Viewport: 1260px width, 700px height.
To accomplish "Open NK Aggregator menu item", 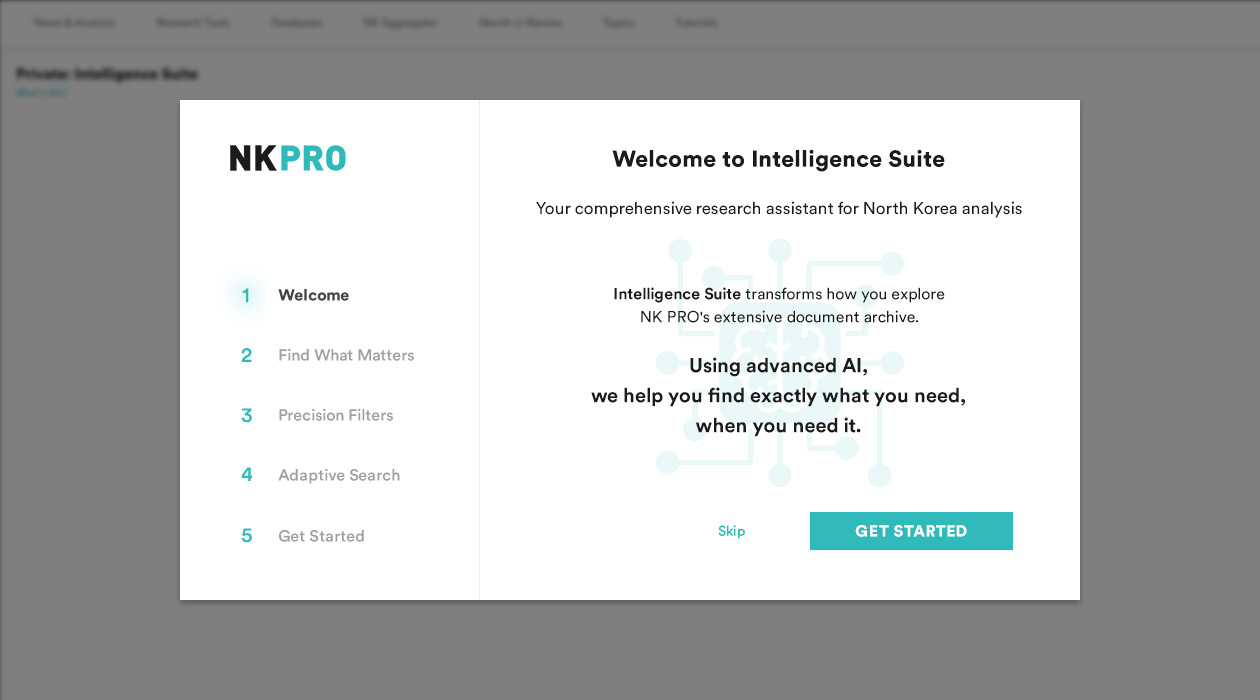I will click(x=400, y=22).
